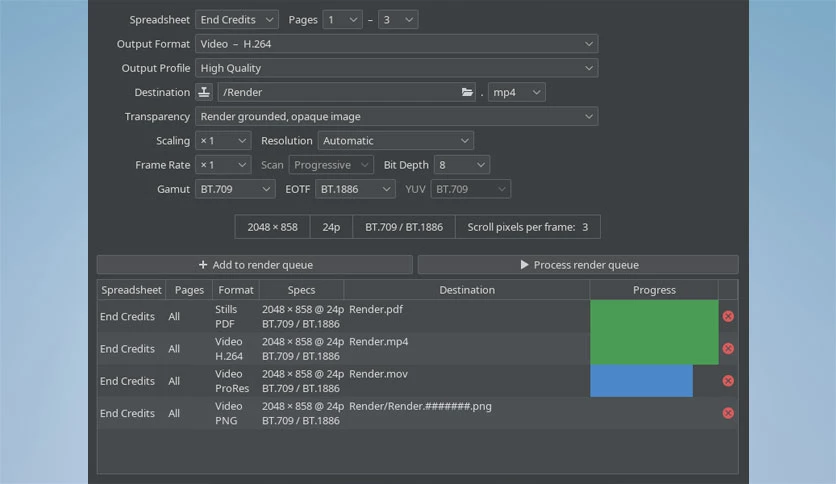Click the 2048 × 858 resolution summary box
This screenshot has height=484, width=836.
(272, 227)
